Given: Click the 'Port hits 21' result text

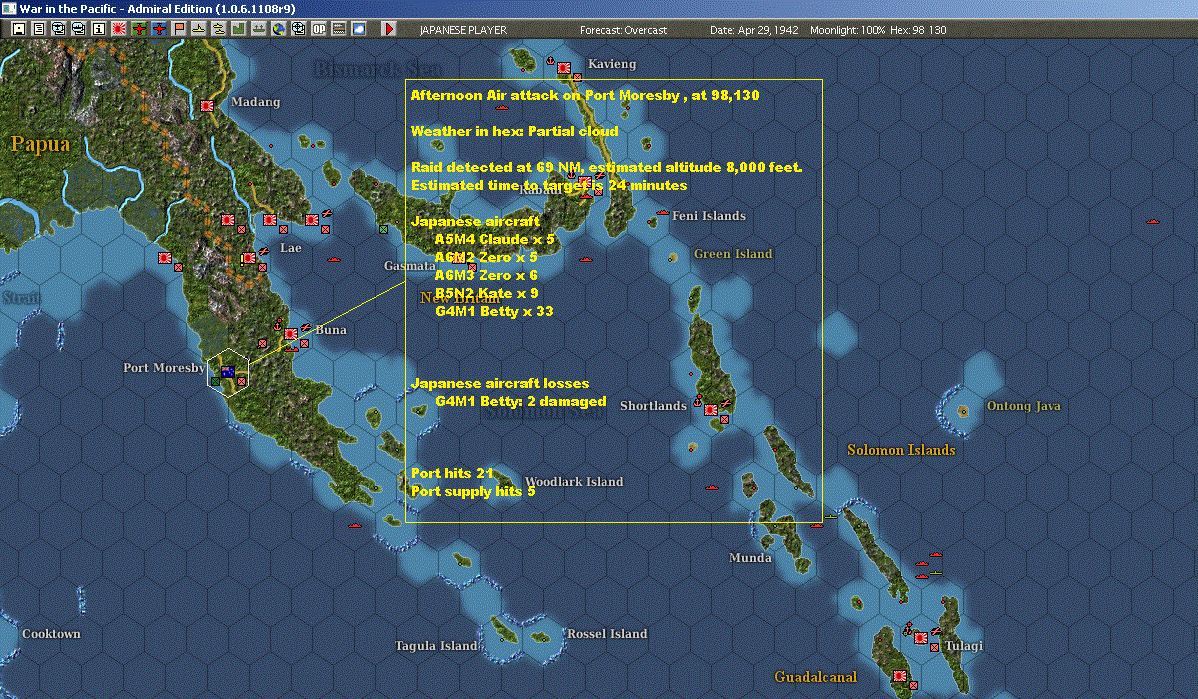Looking at the screenshot, I should click(x=452, y=473).
